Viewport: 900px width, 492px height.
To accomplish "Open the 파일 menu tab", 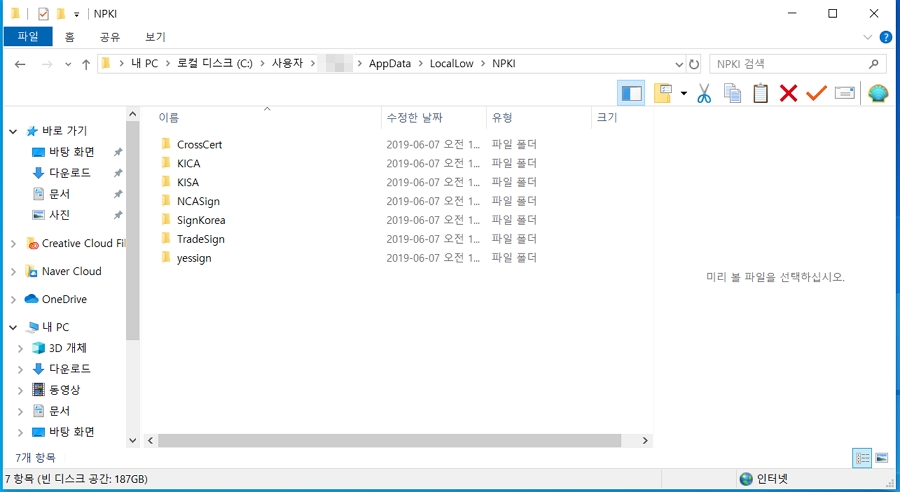I will point(28,37).
